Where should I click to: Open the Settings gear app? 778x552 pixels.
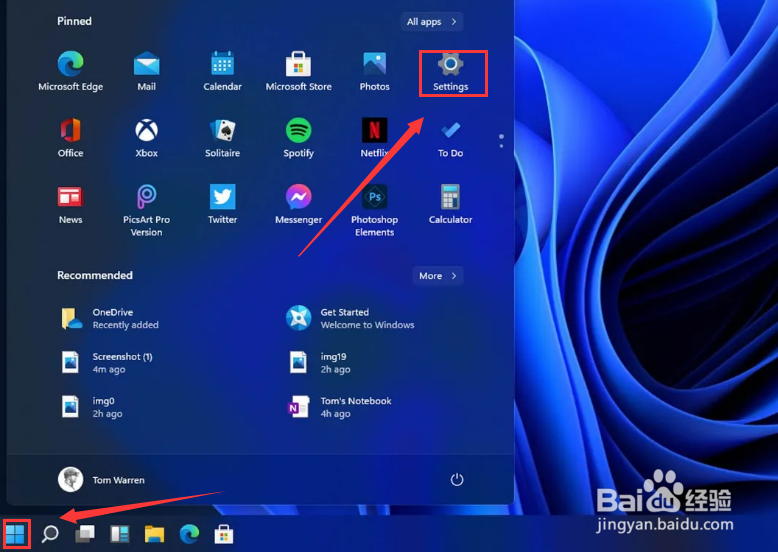[x=451, y=71]
